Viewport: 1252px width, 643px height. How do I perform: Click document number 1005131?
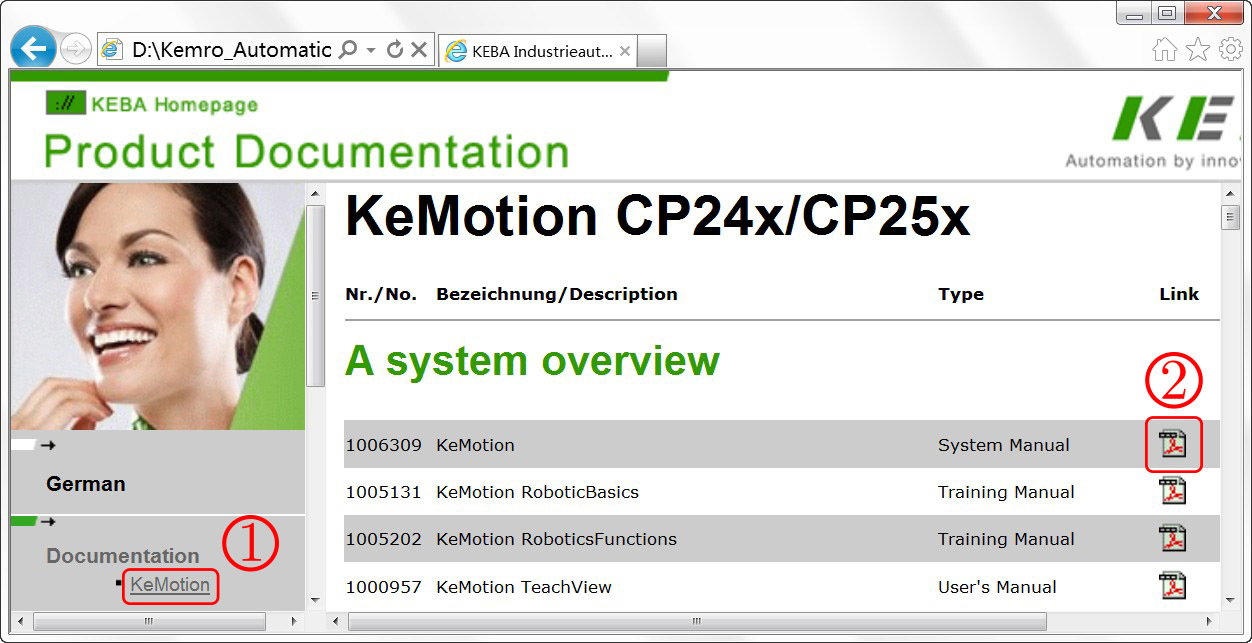pyautogui.click(x=383, y=492)
